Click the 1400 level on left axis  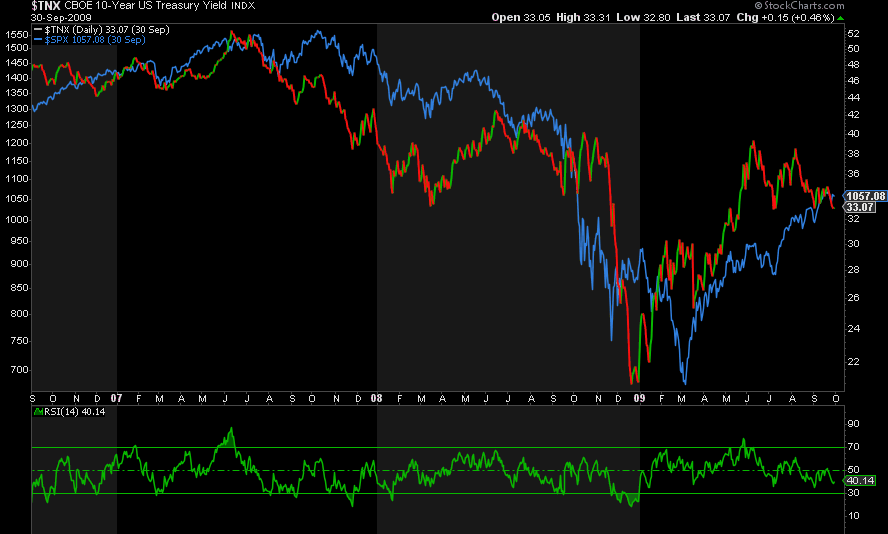coord(17,78)
